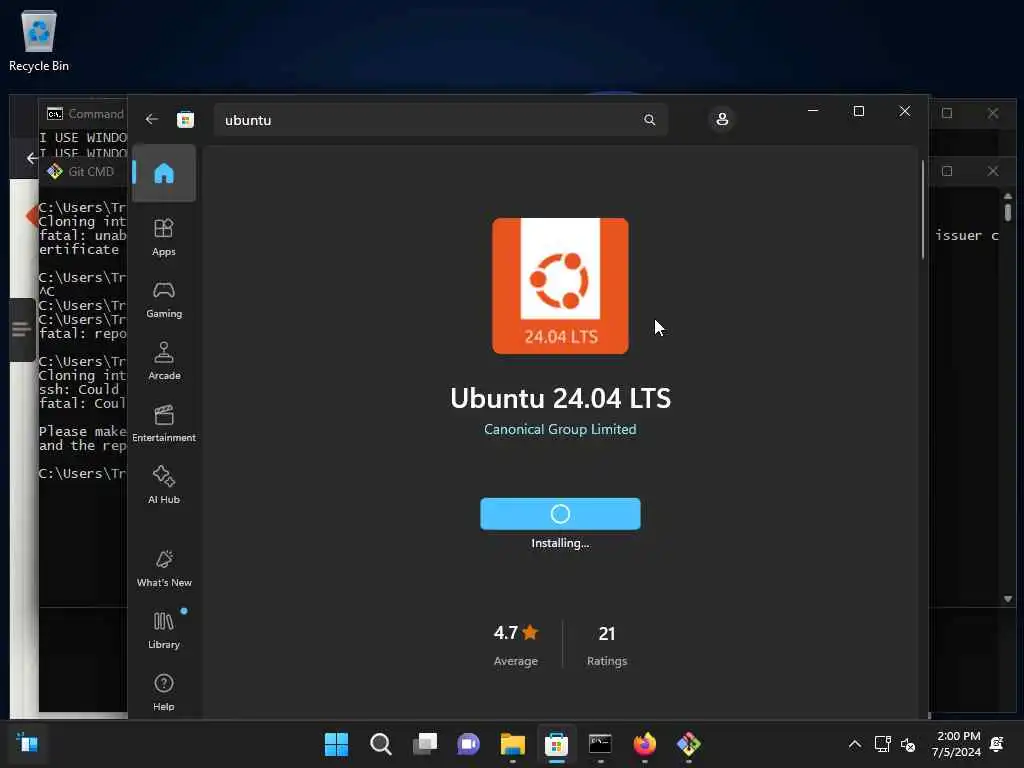1024x768 pixels.
Task: Maximize the Git CMD window
Action: pyautogui.click(x=947, y=171)
